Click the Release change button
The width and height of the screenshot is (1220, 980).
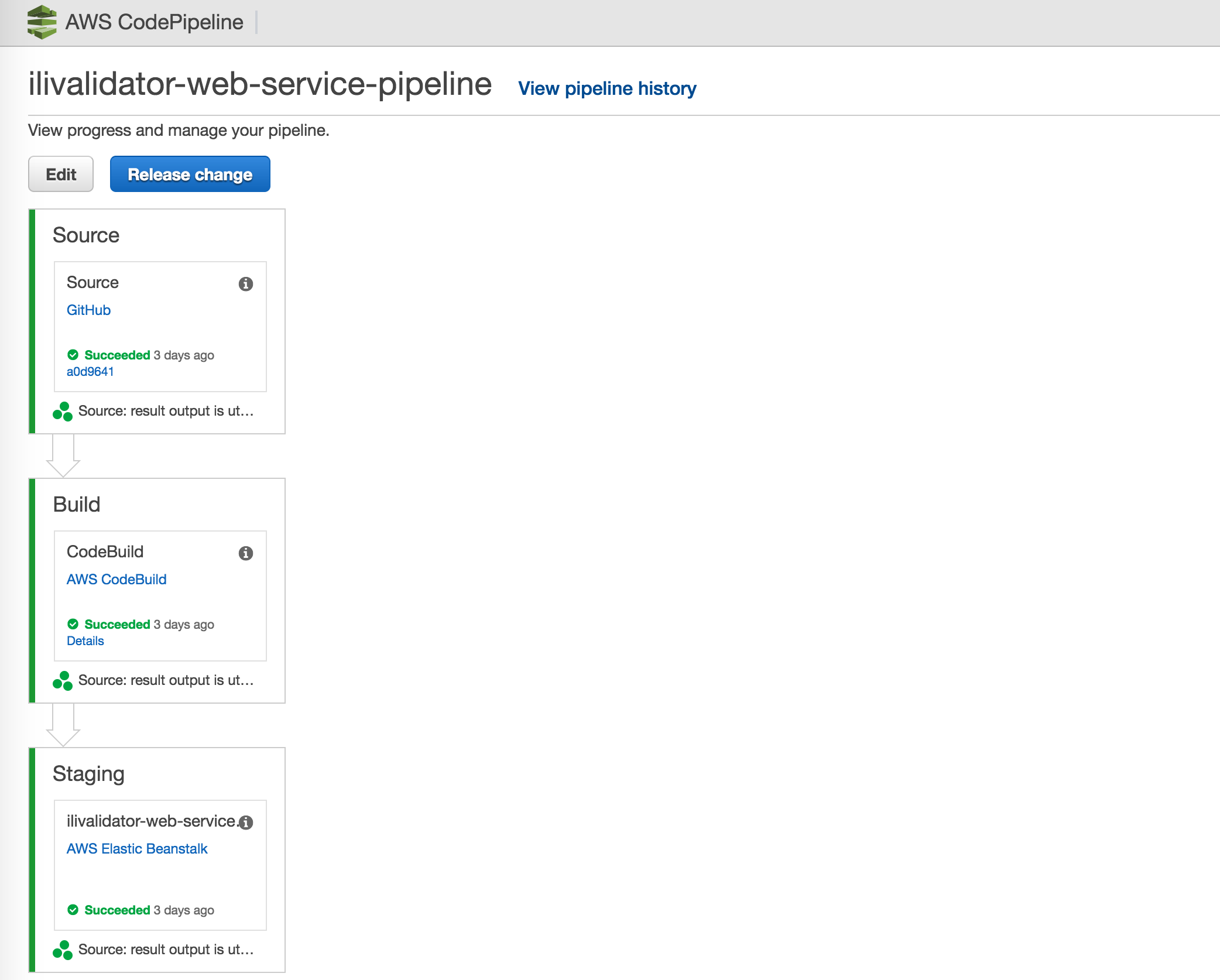[190, 174]
